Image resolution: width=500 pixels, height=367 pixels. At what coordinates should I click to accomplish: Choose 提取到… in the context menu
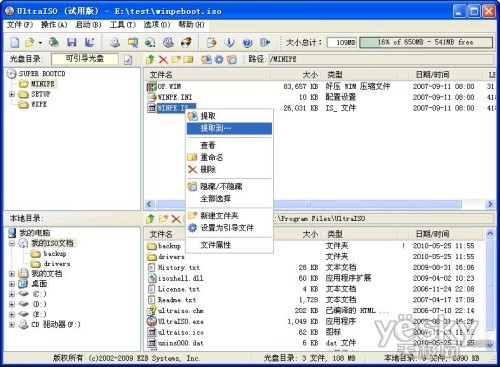tap(229, 128)
